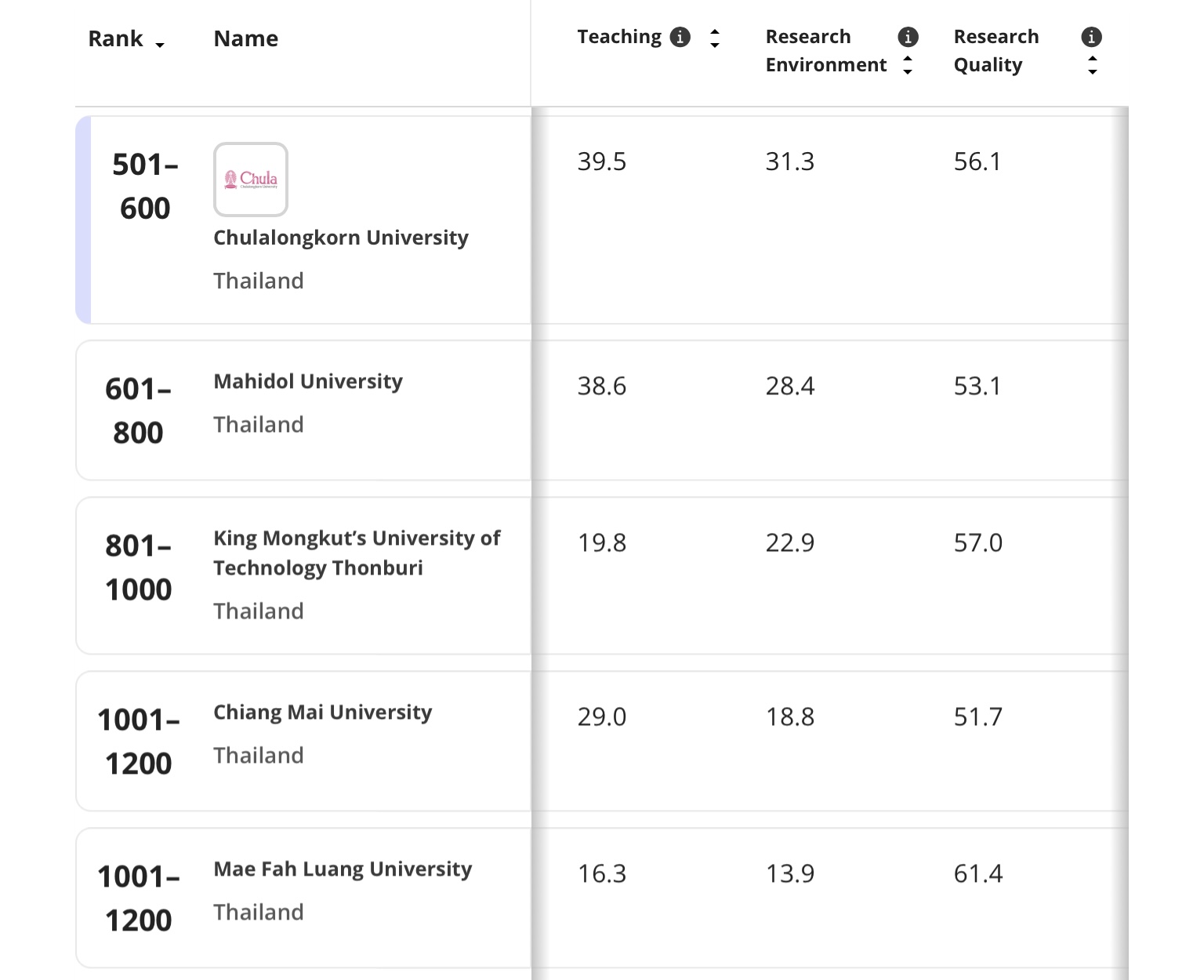
Task: Open the Research Environment info icon
Action: tap(908, 37)
